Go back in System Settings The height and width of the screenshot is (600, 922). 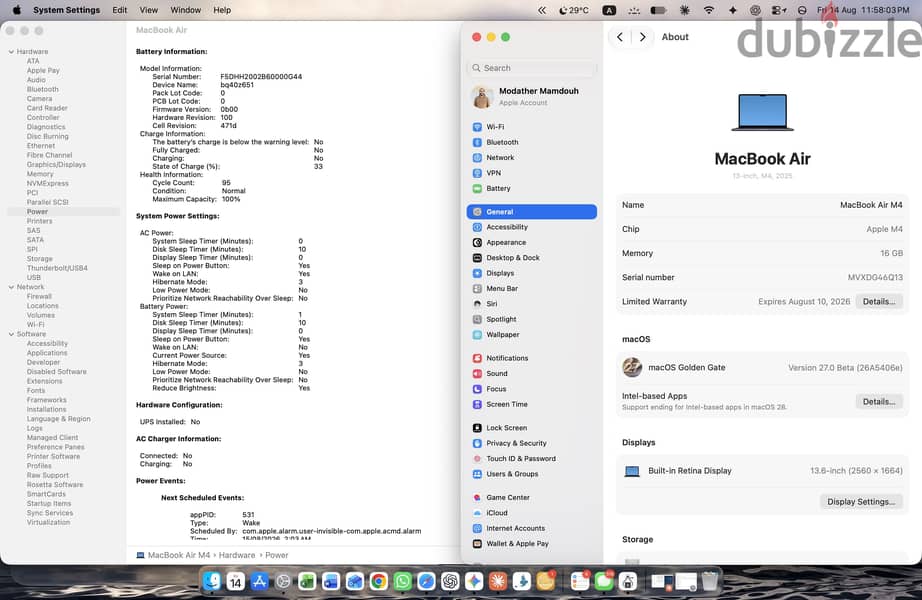[x=620, y=36]
